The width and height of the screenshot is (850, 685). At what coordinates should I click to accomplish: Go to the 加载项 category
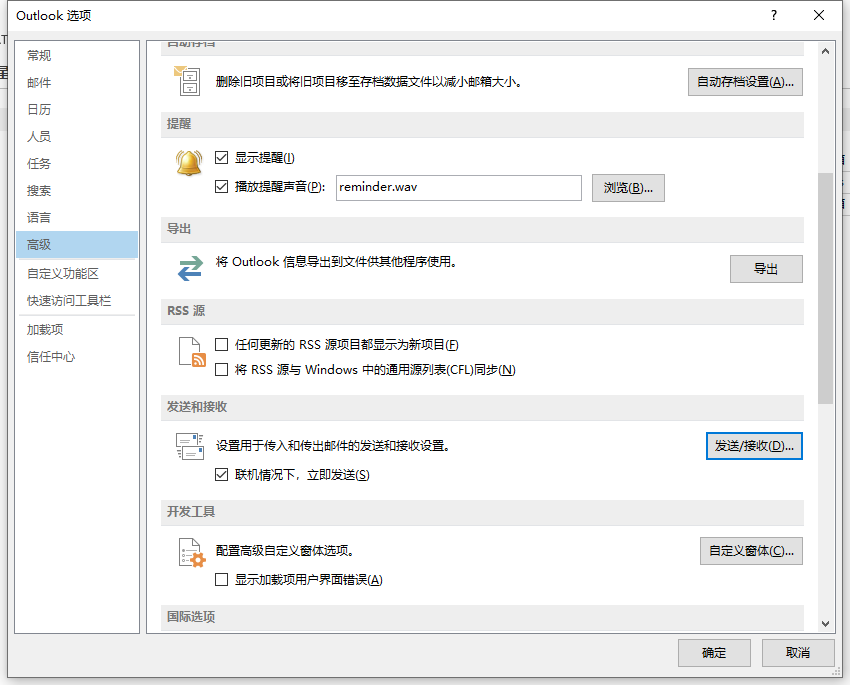click(x=76, y=329)
